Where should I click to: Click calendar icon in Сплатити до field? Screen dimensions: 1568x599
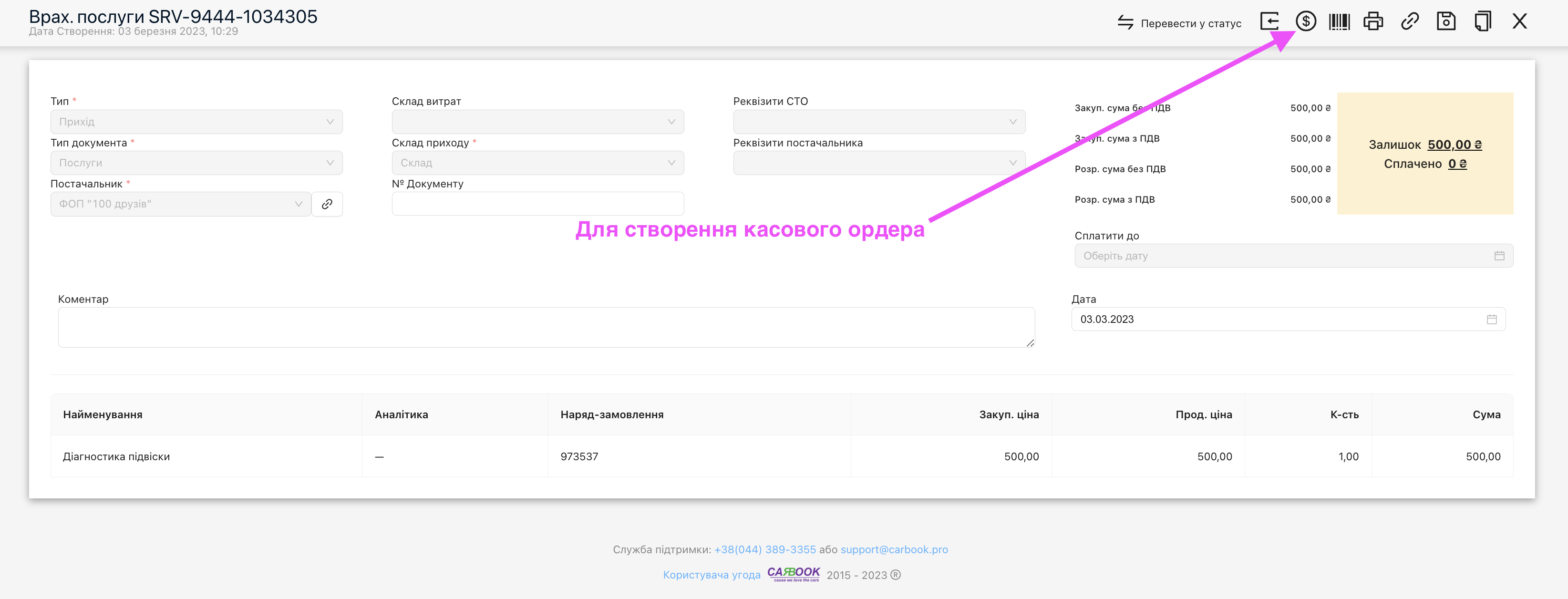1499,256
